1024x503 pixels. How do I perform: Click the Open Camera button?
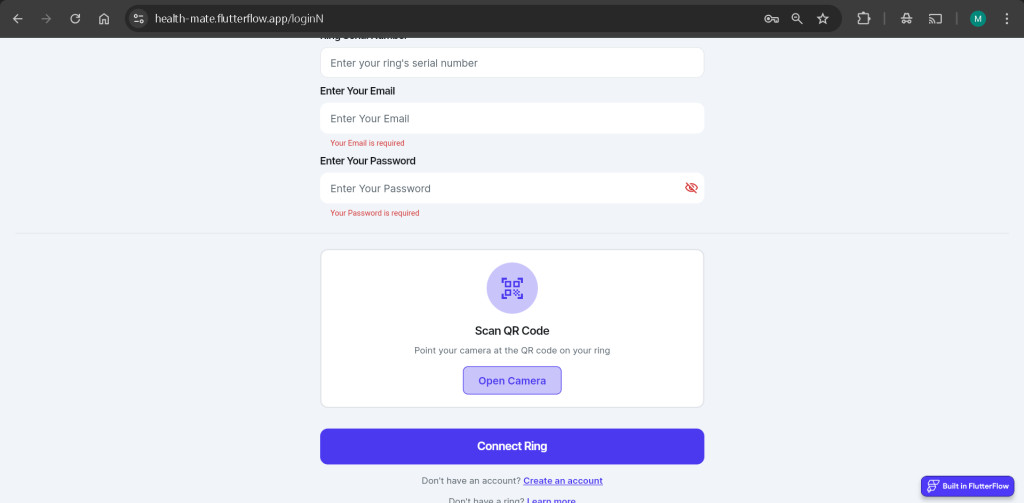(512, 381)
